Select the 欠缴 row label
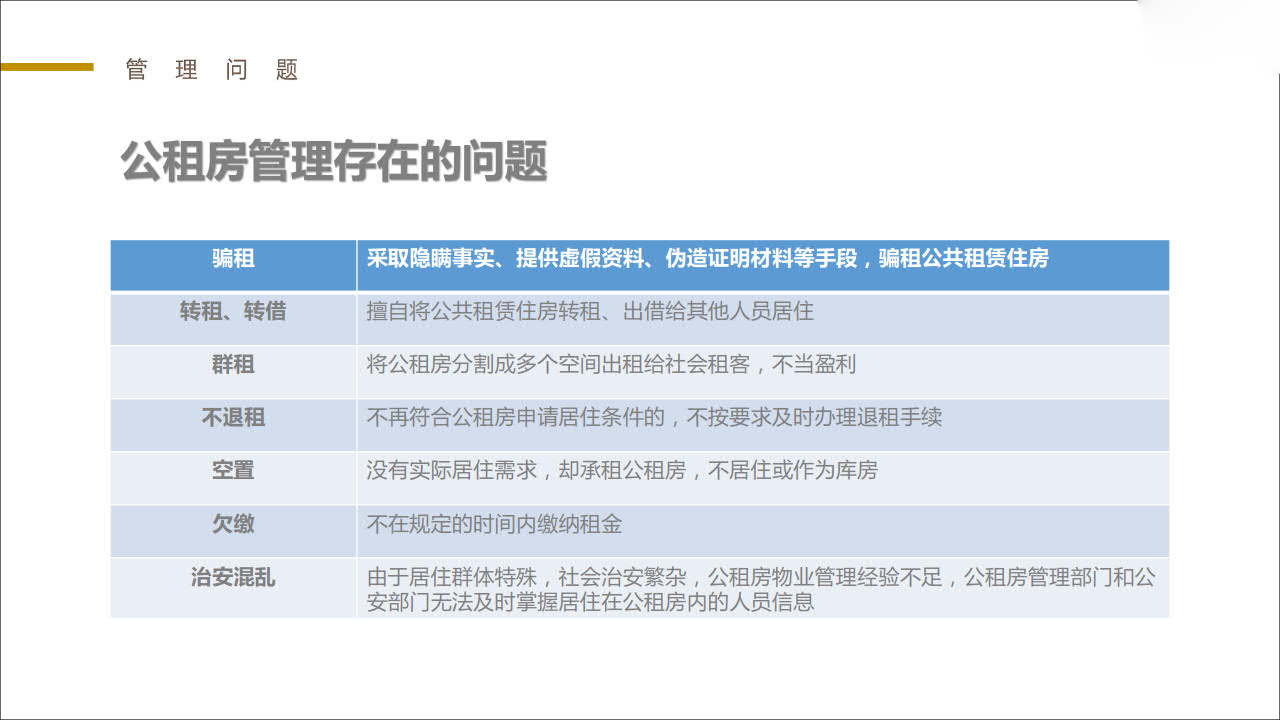The image size is (1280, 720). tap(233, 524)
